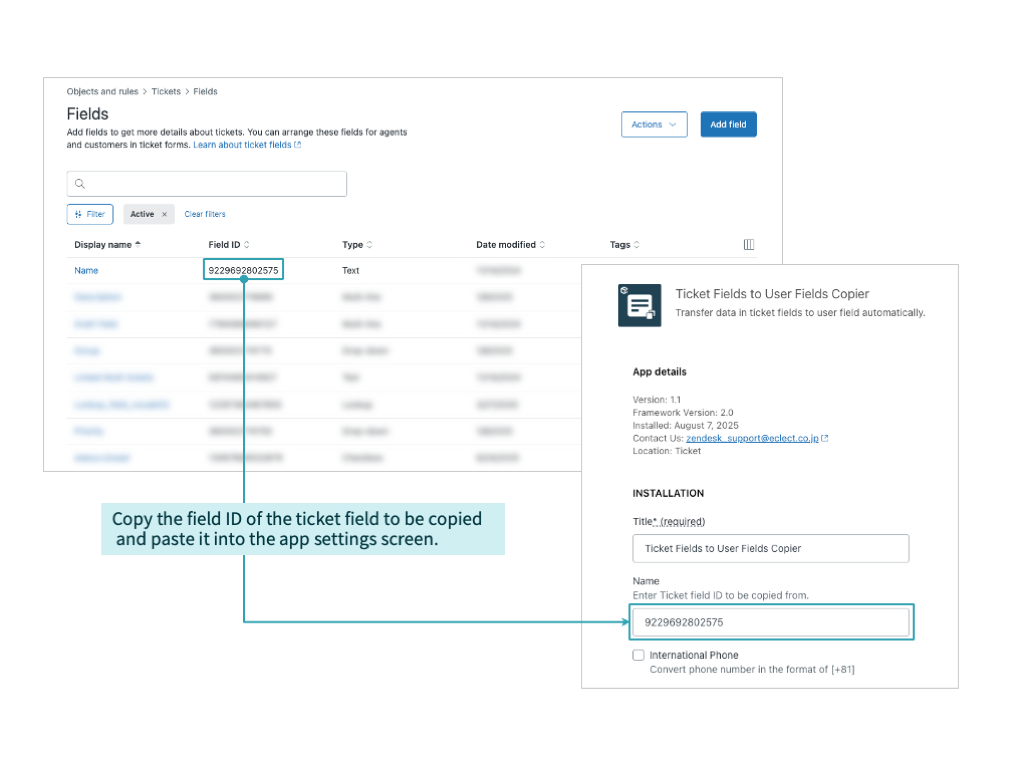The image size is (1024, 768).
Task: Navigate to Tickets in the breadcrumb
Action: [x=165, y=91]
